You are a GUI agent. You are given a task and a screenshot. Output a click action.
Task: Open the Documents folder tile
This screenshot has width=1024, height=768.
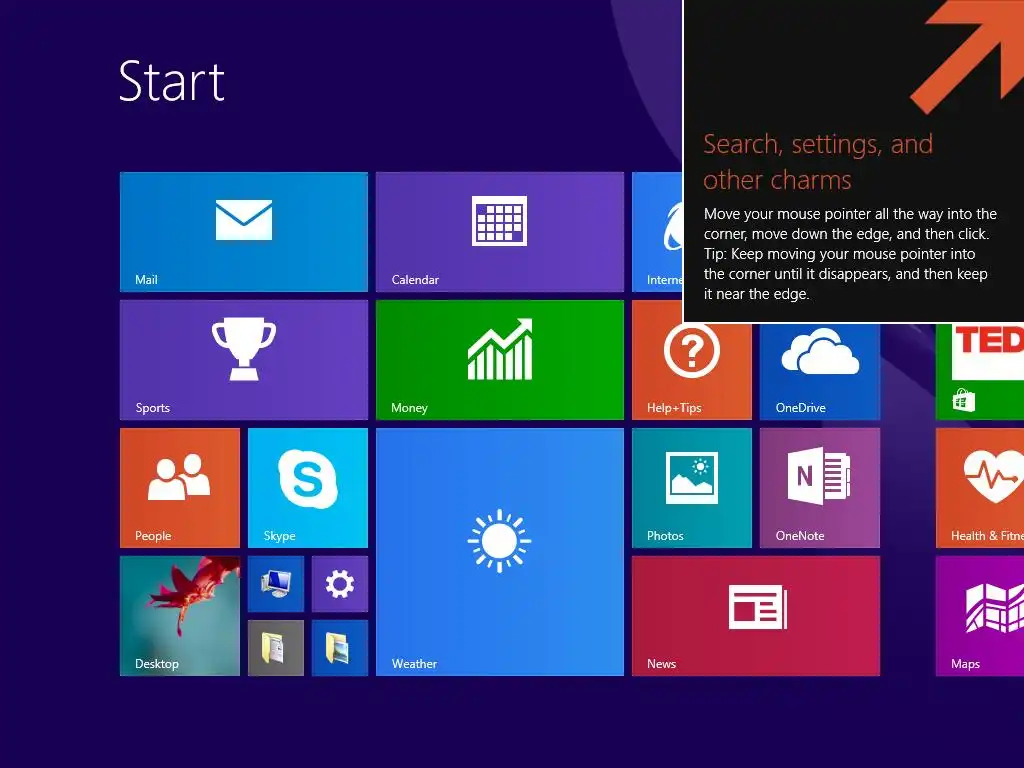[x=276, y=648]
